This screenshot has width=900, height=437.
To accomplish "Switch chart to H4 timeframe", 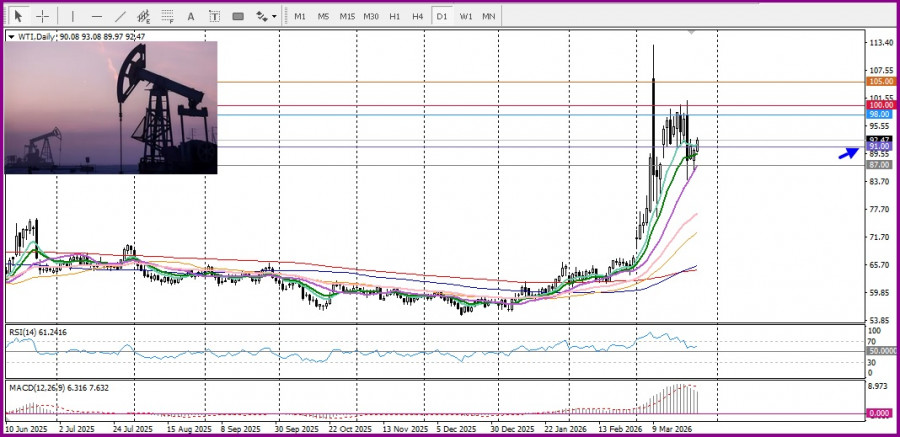I will [x=418, y=16].
